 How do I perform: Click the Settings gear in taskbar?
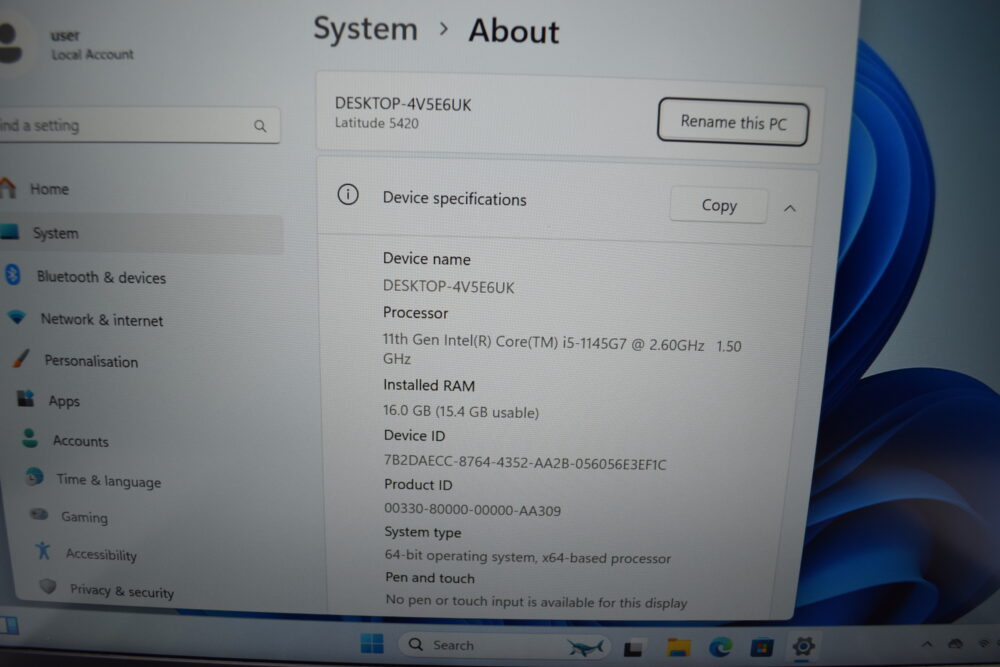[x=803, y=647]
